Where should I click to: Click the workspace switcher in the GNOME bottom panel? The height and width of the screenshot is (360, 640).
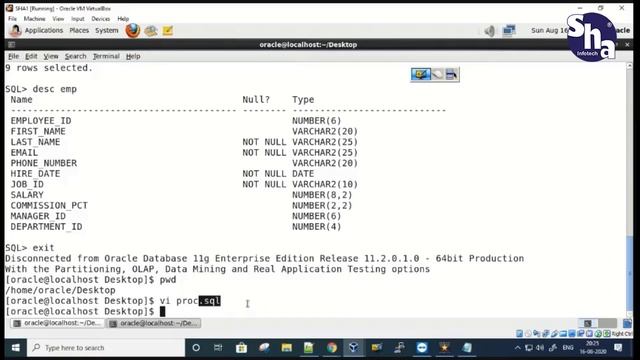tap(597, 323)
